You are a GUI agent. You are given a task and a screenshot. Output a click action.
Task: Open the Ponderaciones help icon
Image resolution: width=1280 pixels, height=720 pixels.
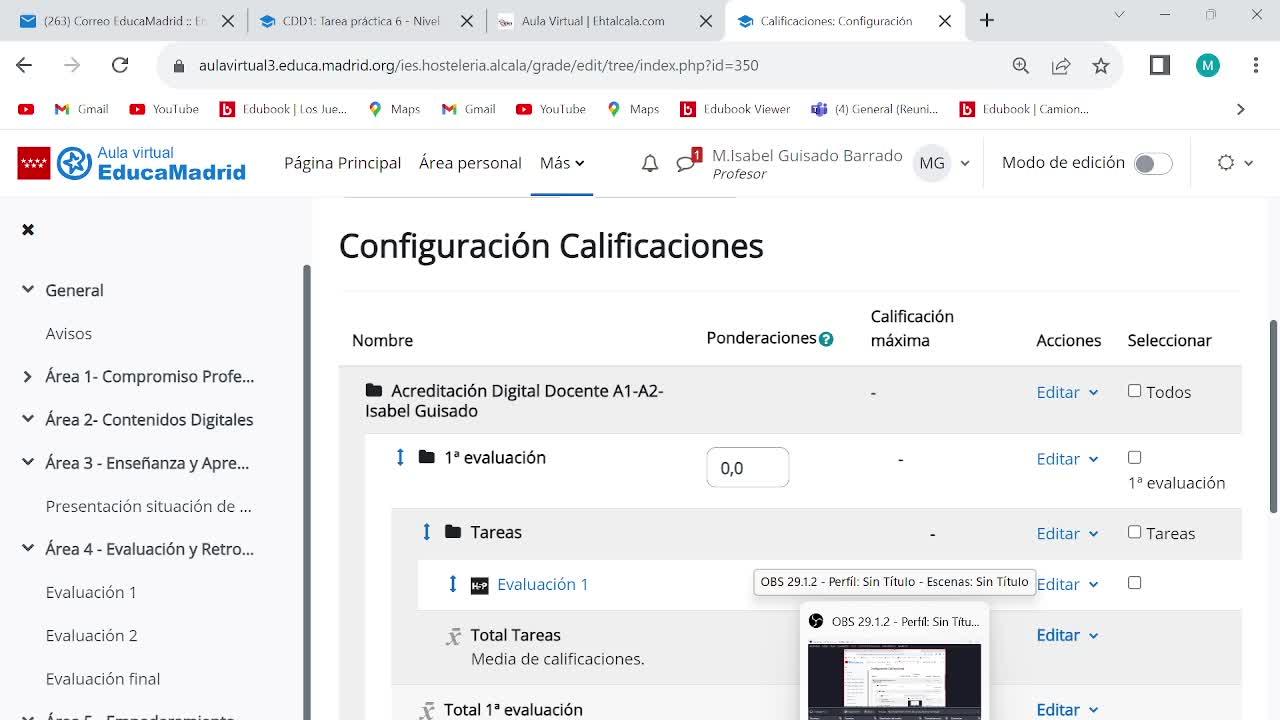[826, 339]
